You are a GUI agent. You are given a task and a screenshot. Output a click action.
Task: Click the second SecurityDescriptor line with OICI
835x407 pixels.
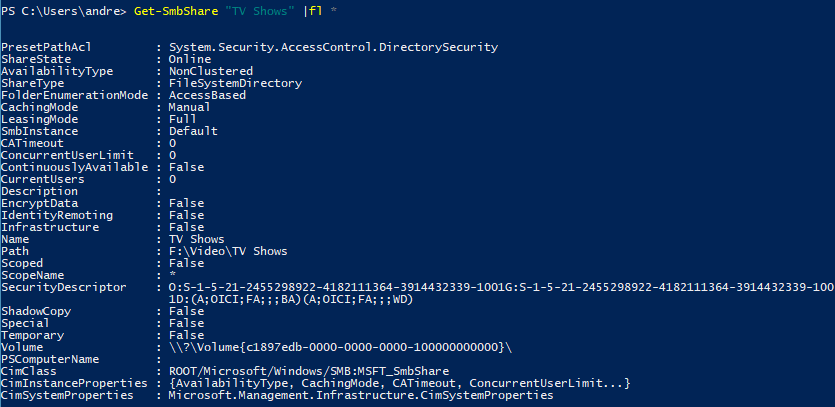pyautogui.click(x=291, y=300)
